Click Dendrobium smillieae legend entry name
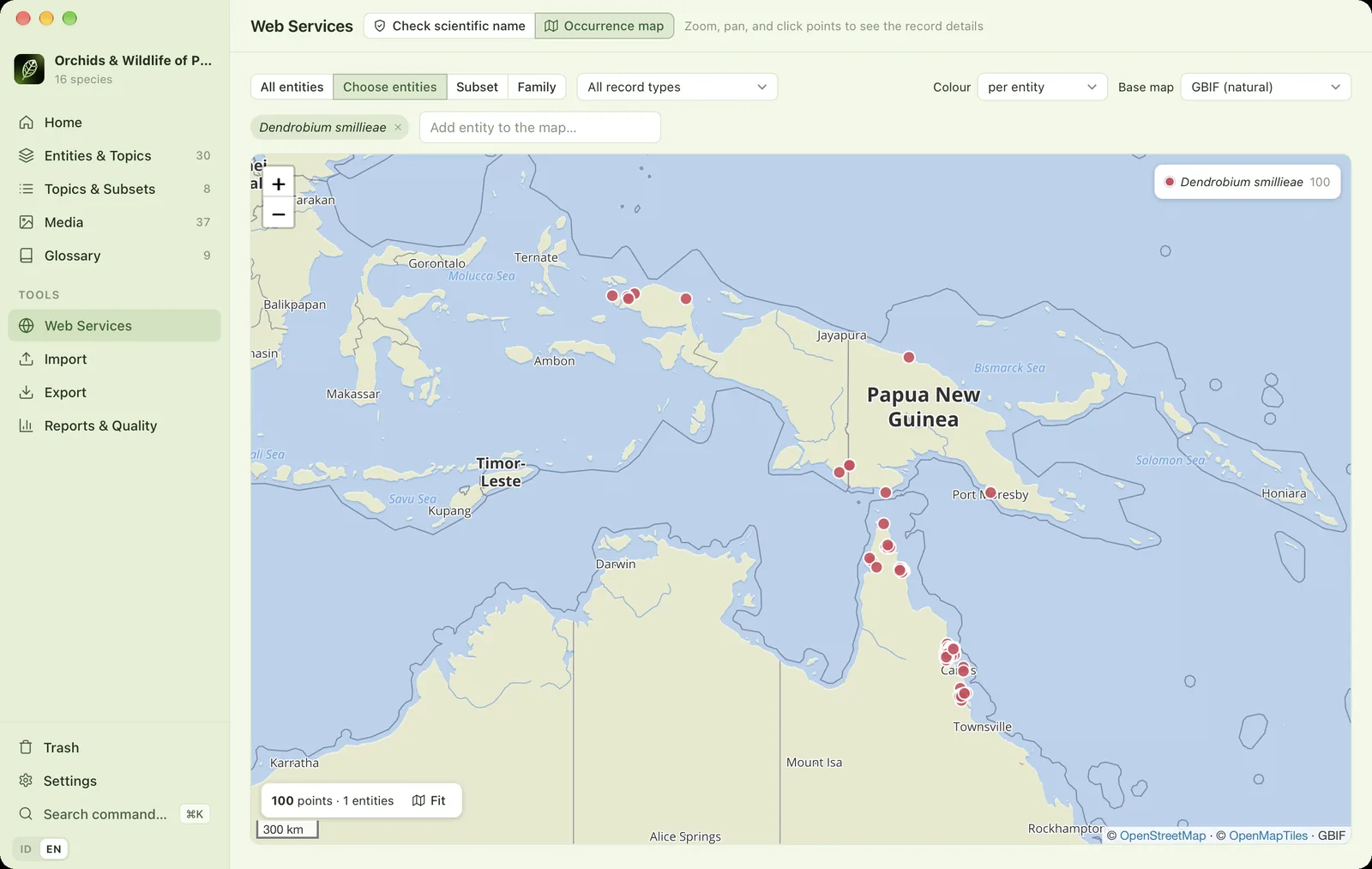The image size is (1372, 869). point(1242,183)
